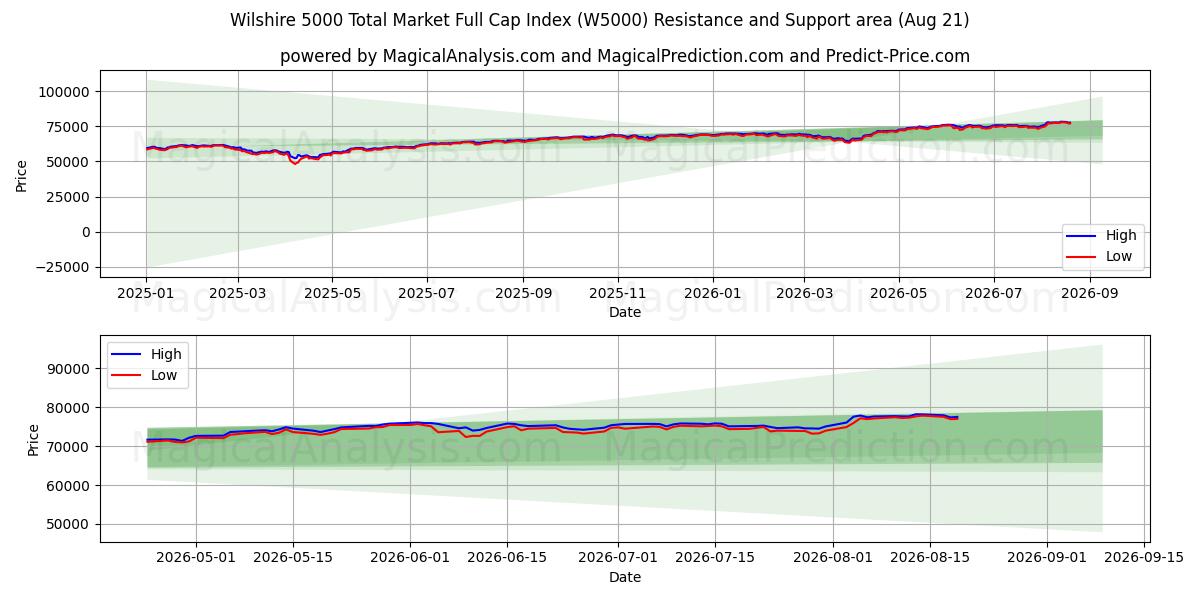
Task: Click the 50000 tick label on top chart
Action: 68,162
